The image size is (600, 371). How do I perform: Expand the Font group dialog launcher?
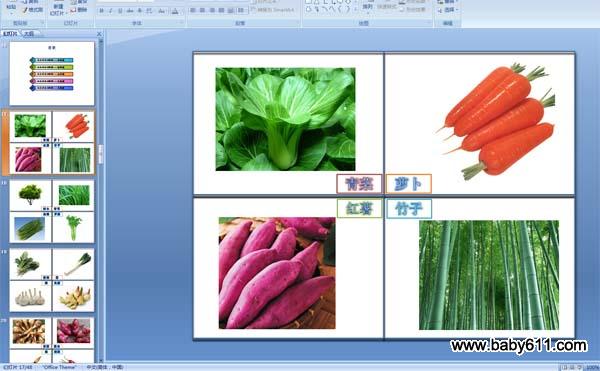click(181, 23)
